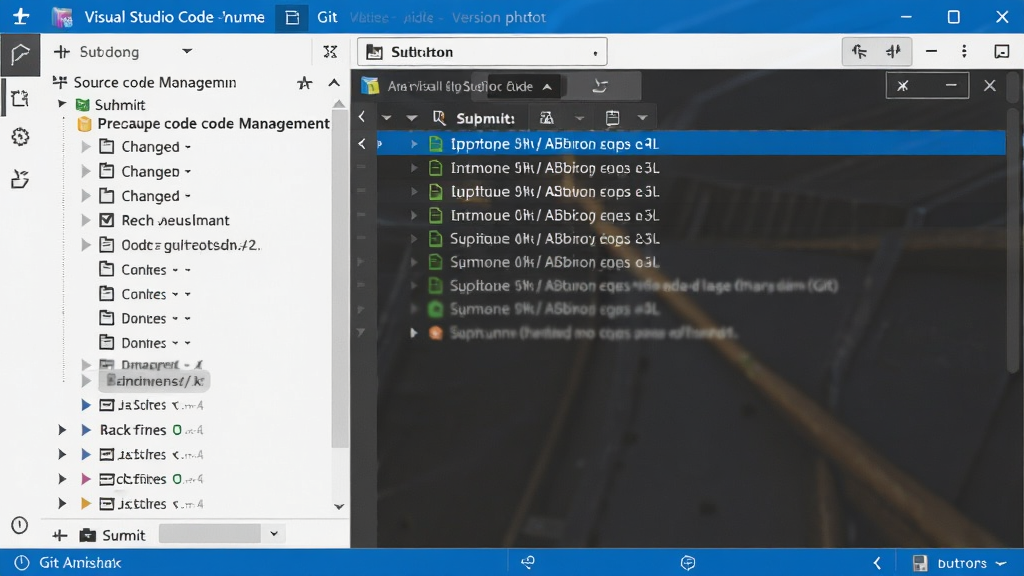This screenshot has height=576, width=1024.
Task: Open the extensions icon below the gear
Action: coord(20,179)
